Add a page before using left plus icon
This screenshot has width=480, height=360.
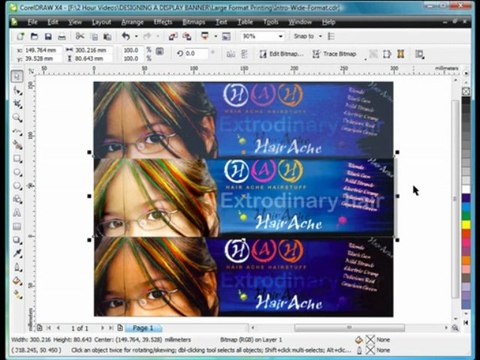point(39,328)
